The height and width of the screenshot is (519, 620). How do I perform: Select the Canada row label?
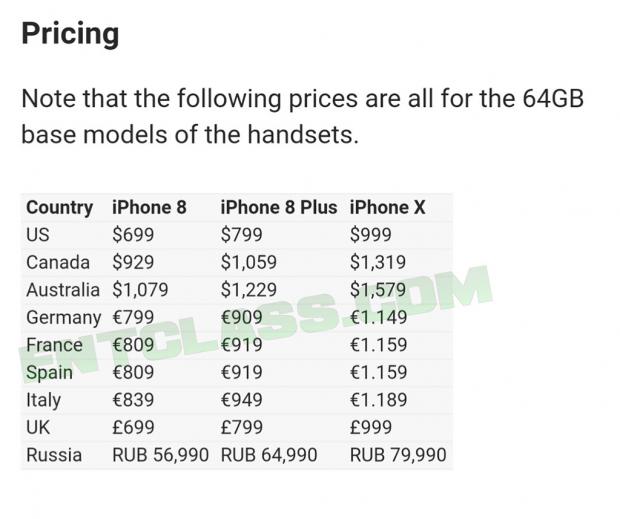point(58,263)
